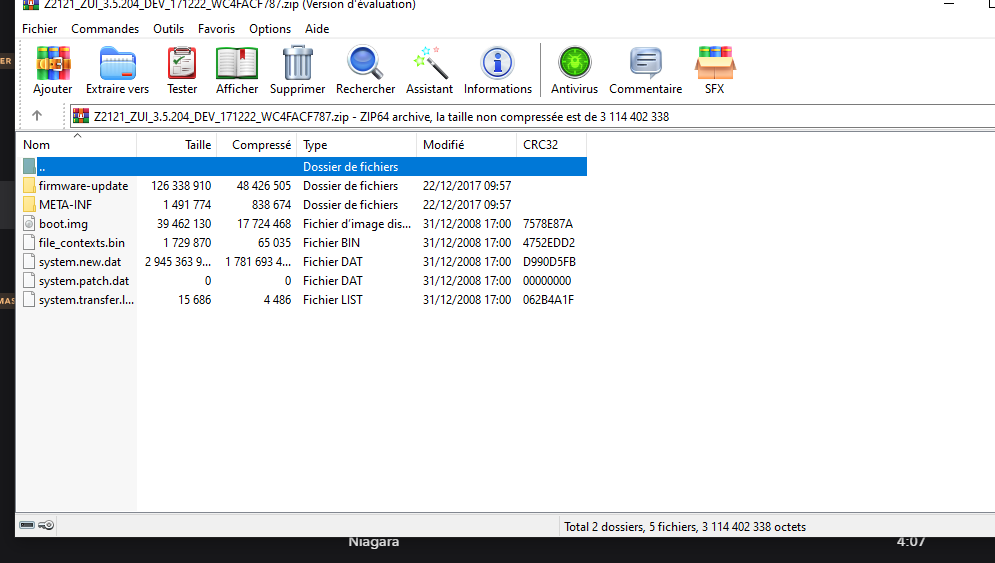The height and width of the screenshot is (563, 995).
Task: Click the firmware-update folder name
Action: coord(83,185)
